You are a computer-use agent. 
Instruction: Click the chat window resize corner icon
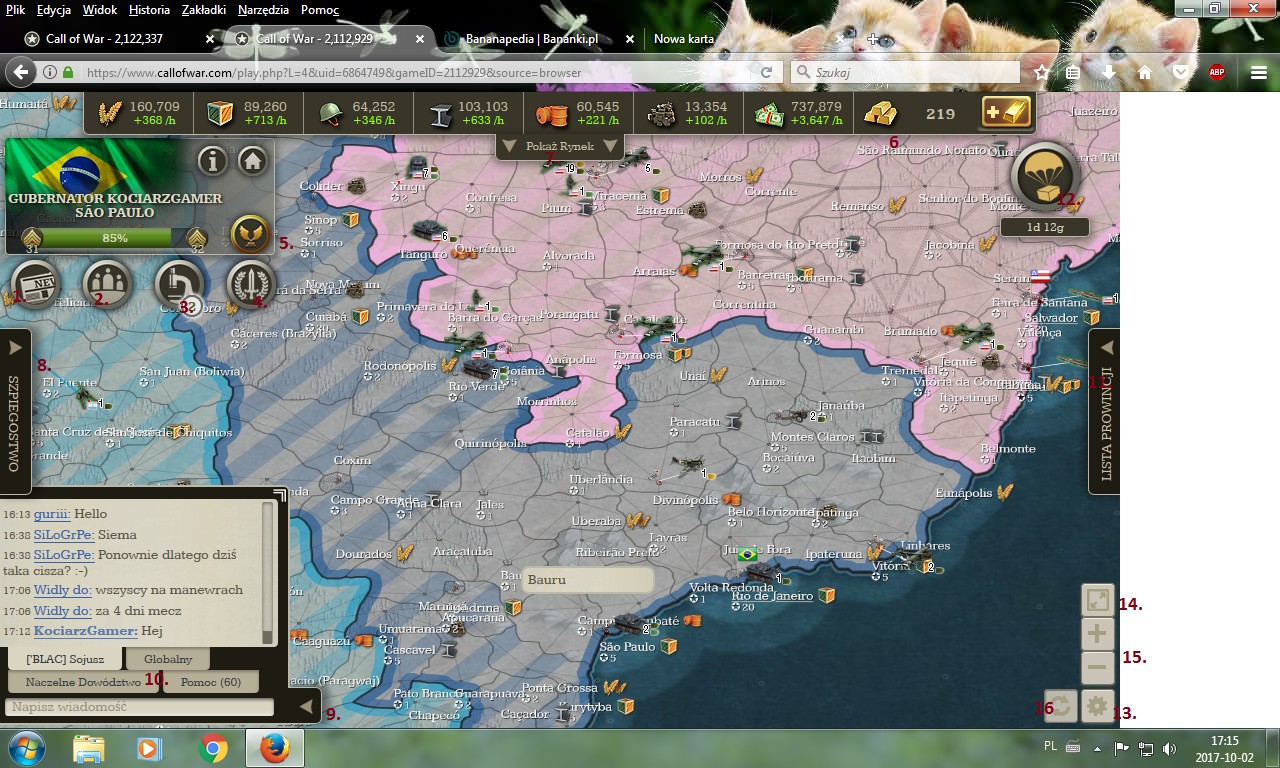tap(279, 494)
